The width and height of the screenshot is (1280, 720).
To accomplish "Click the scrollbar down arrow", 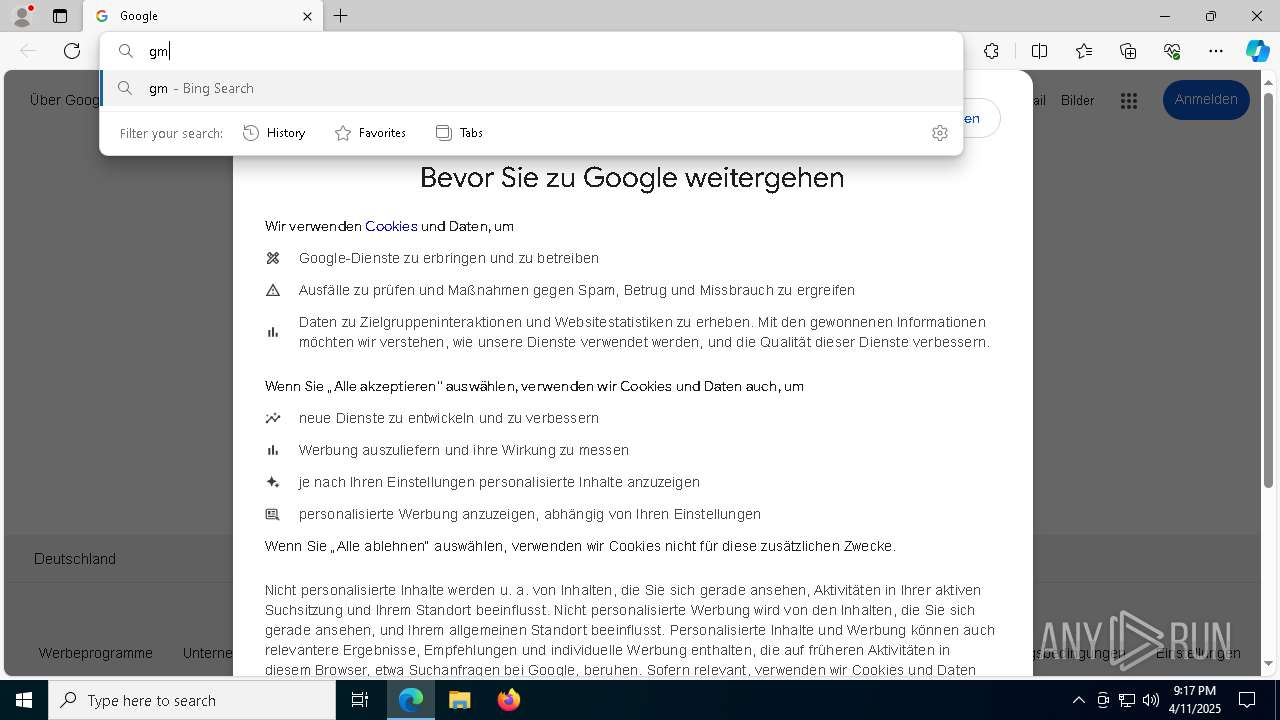I will 1269,663.
